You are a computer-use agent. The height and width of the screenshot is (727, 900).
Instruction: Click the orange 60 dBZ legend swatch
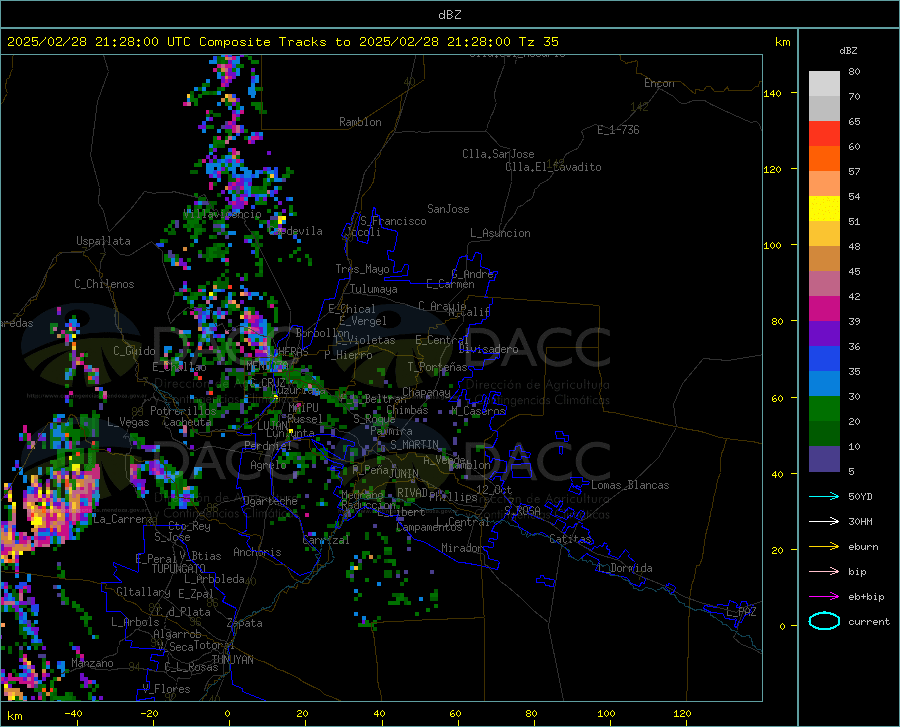click(x=824, y=158)
